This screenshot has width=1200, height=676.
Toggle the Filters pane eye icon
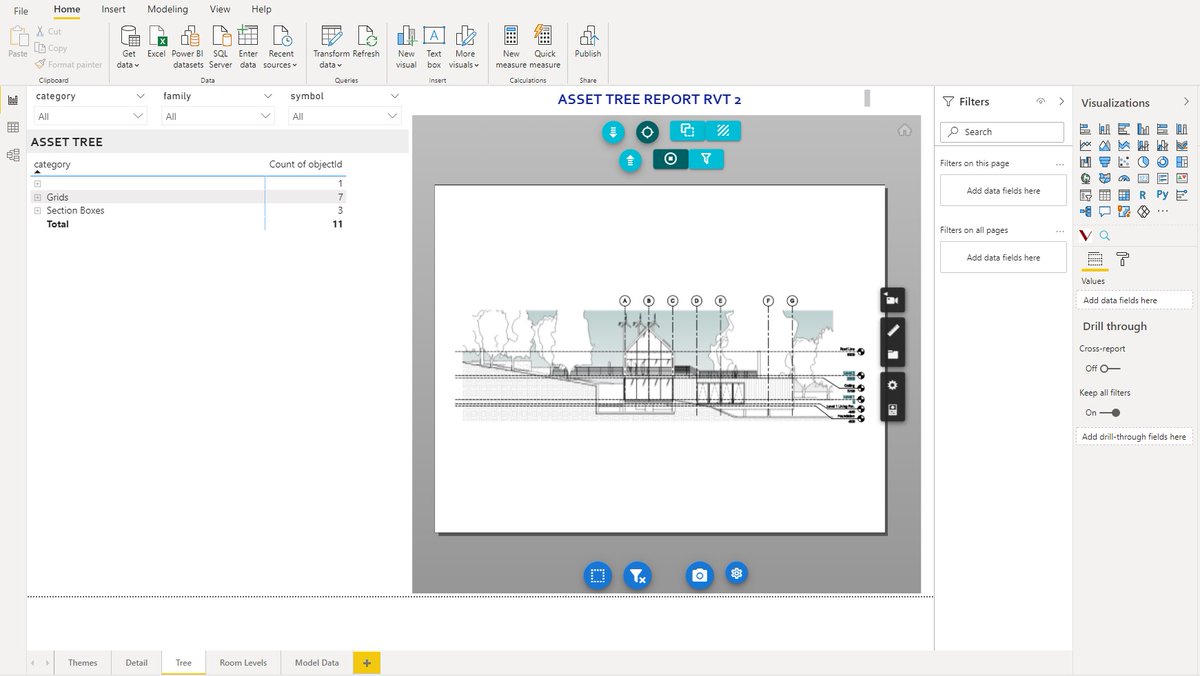(1040, 101)
